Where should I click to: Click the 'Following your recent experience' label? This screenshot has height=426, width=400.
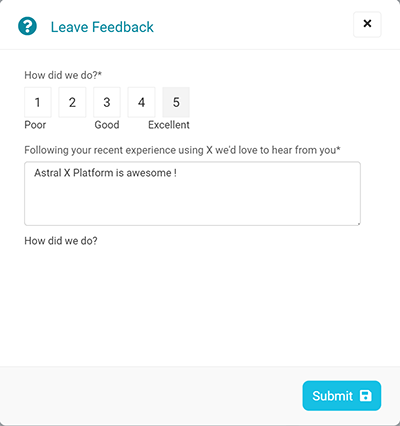click(182, 150)
